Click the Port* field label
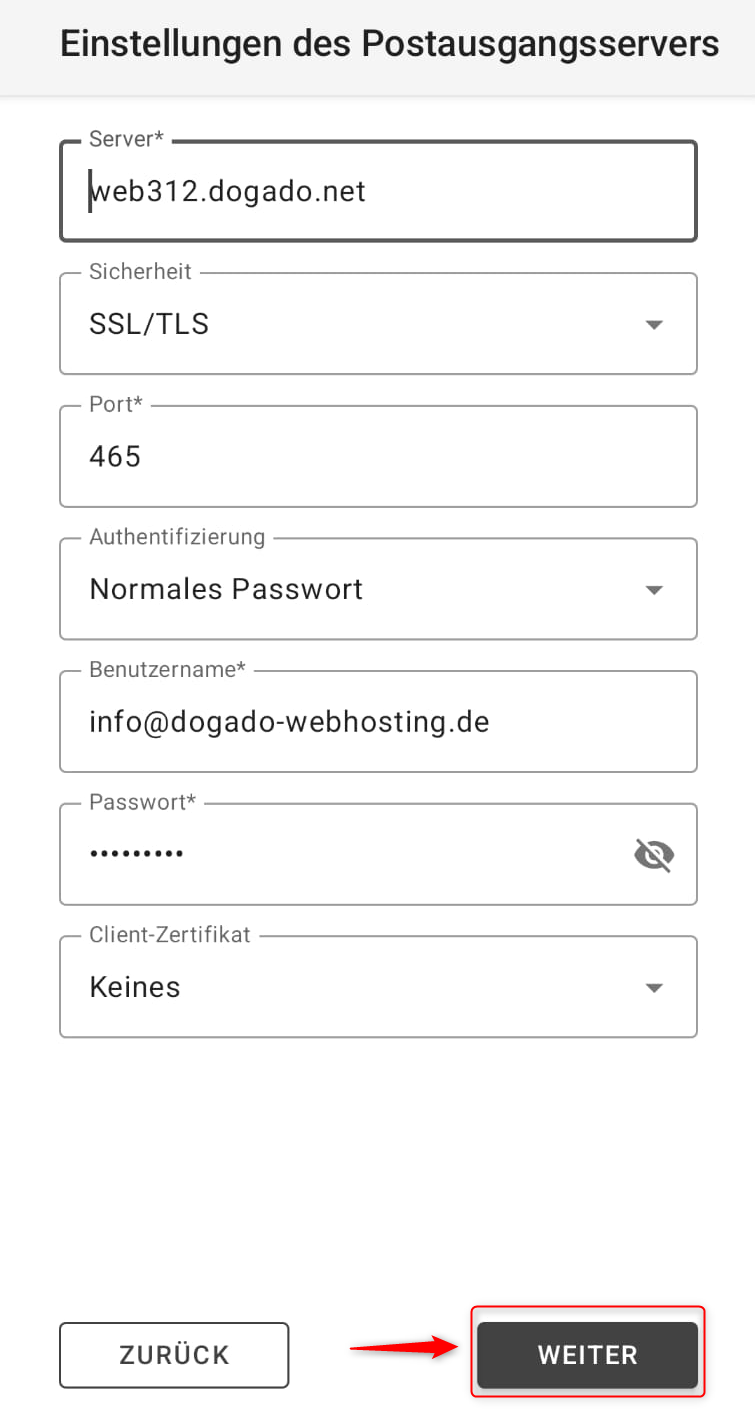 tap(116, 404)
